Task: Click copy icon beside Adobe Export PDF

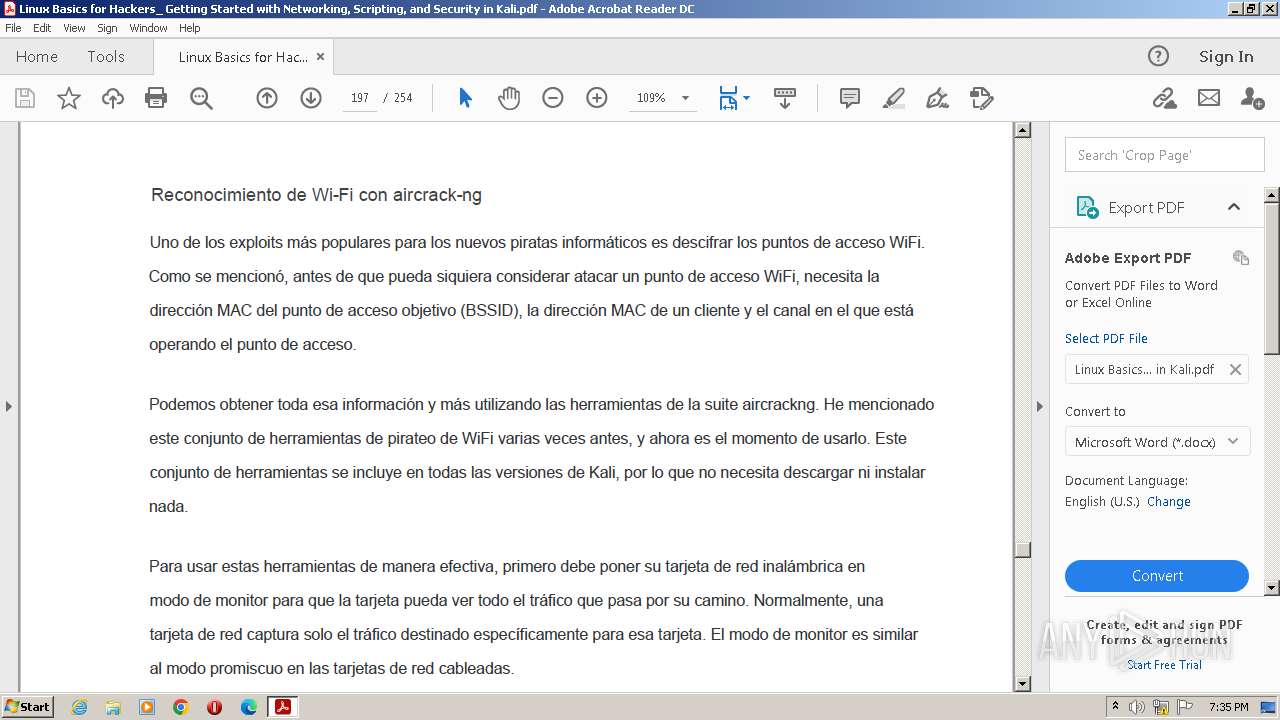Action: pos(1241,257)
